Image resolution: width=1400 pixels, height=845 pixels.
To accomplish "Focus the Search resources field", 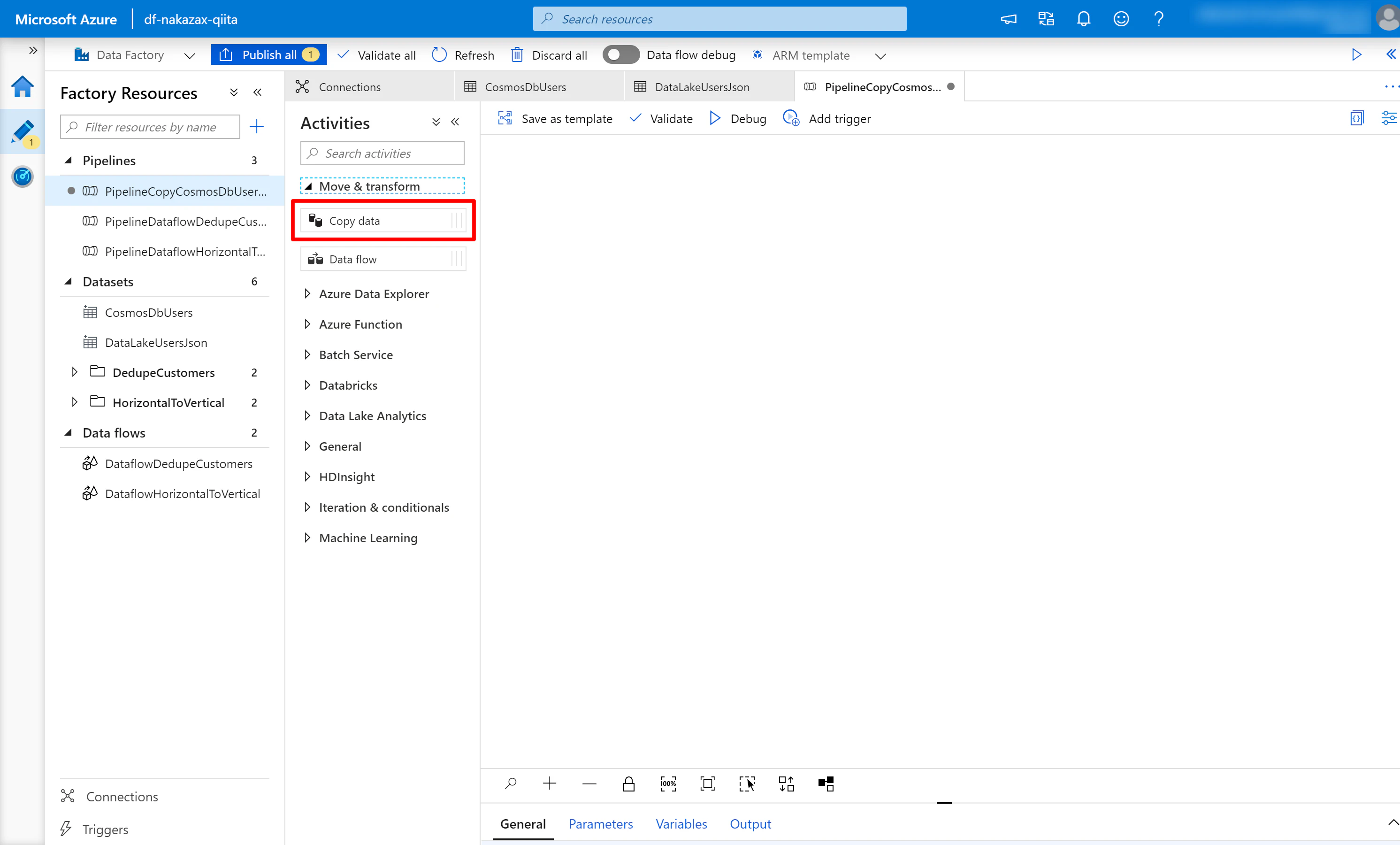I will 719,19.
